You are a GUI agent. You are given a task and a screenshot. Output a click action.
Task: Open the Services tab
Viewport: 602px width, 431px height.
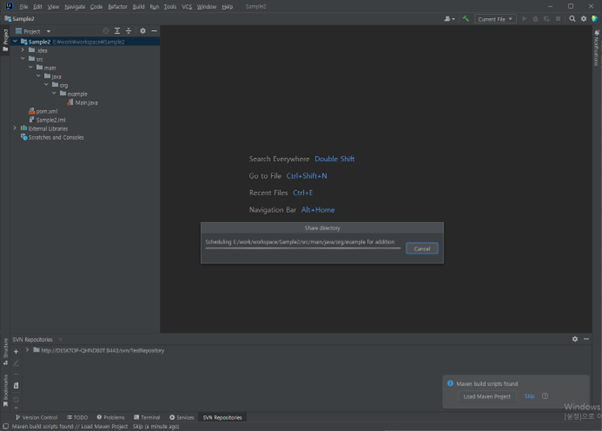click(182, 417)
